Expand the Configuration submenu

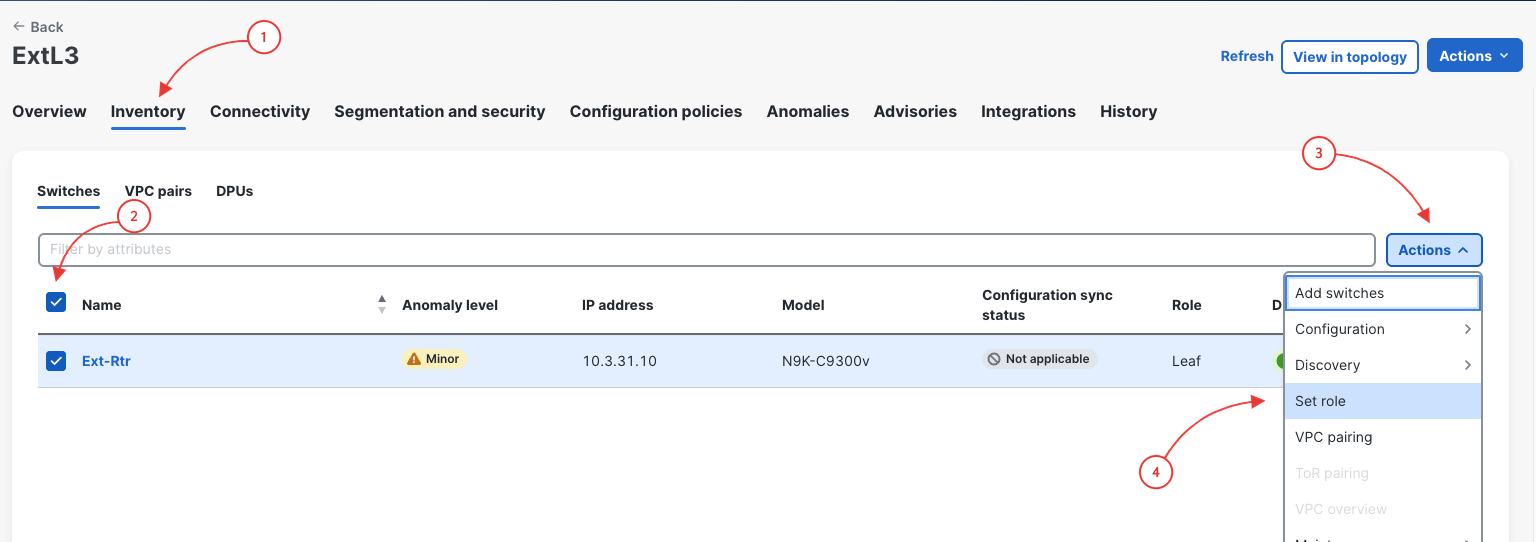[x=1383, y=329]
